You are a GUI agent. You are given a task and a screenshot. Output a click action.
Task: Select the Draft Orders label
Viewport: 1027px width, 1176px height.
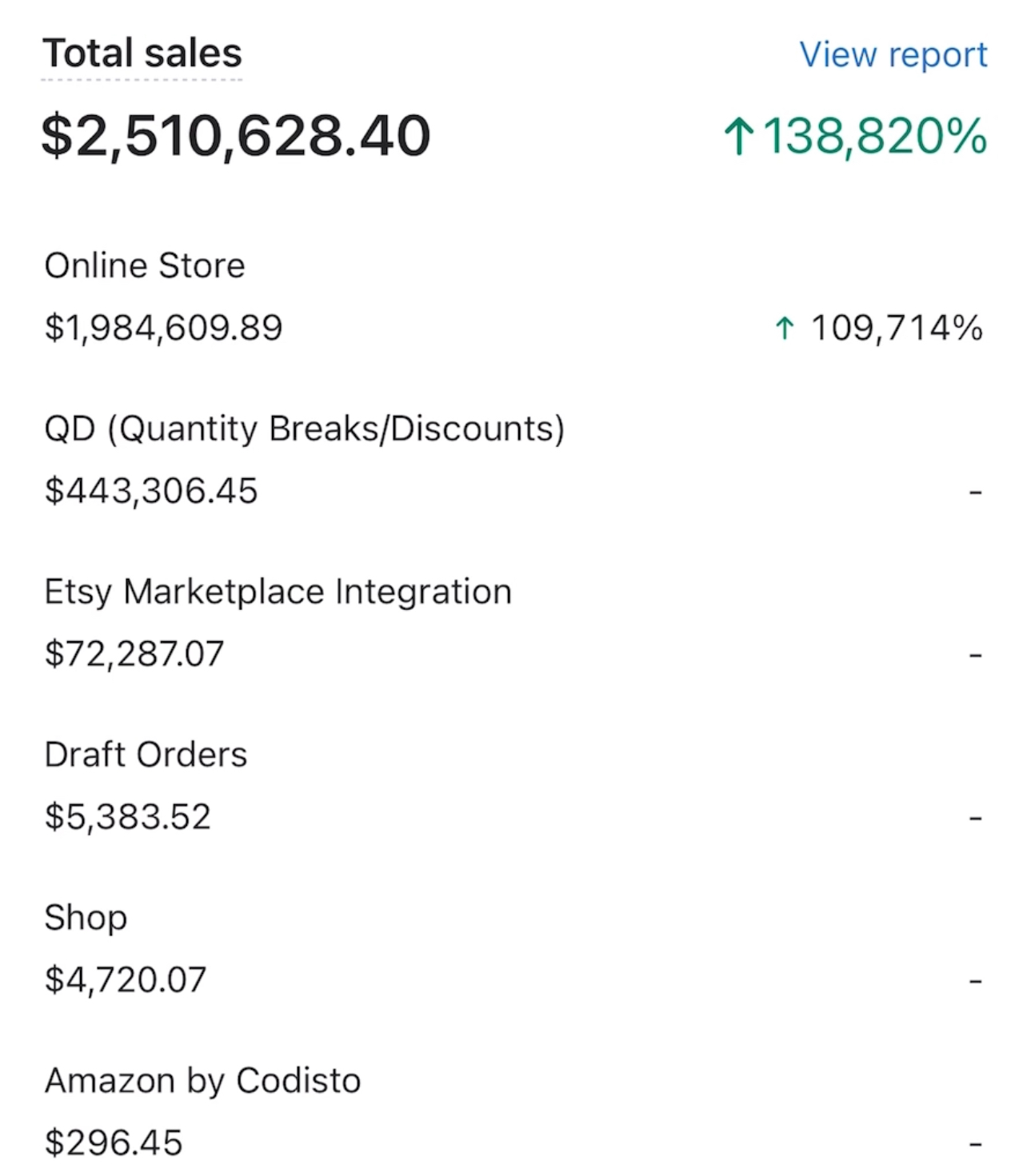tap(146, 755)
